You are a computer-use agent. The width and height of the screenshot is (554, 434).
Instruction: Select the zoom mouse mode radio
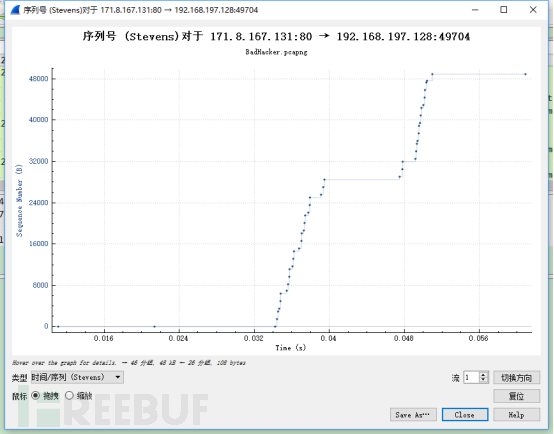(69, 395)
